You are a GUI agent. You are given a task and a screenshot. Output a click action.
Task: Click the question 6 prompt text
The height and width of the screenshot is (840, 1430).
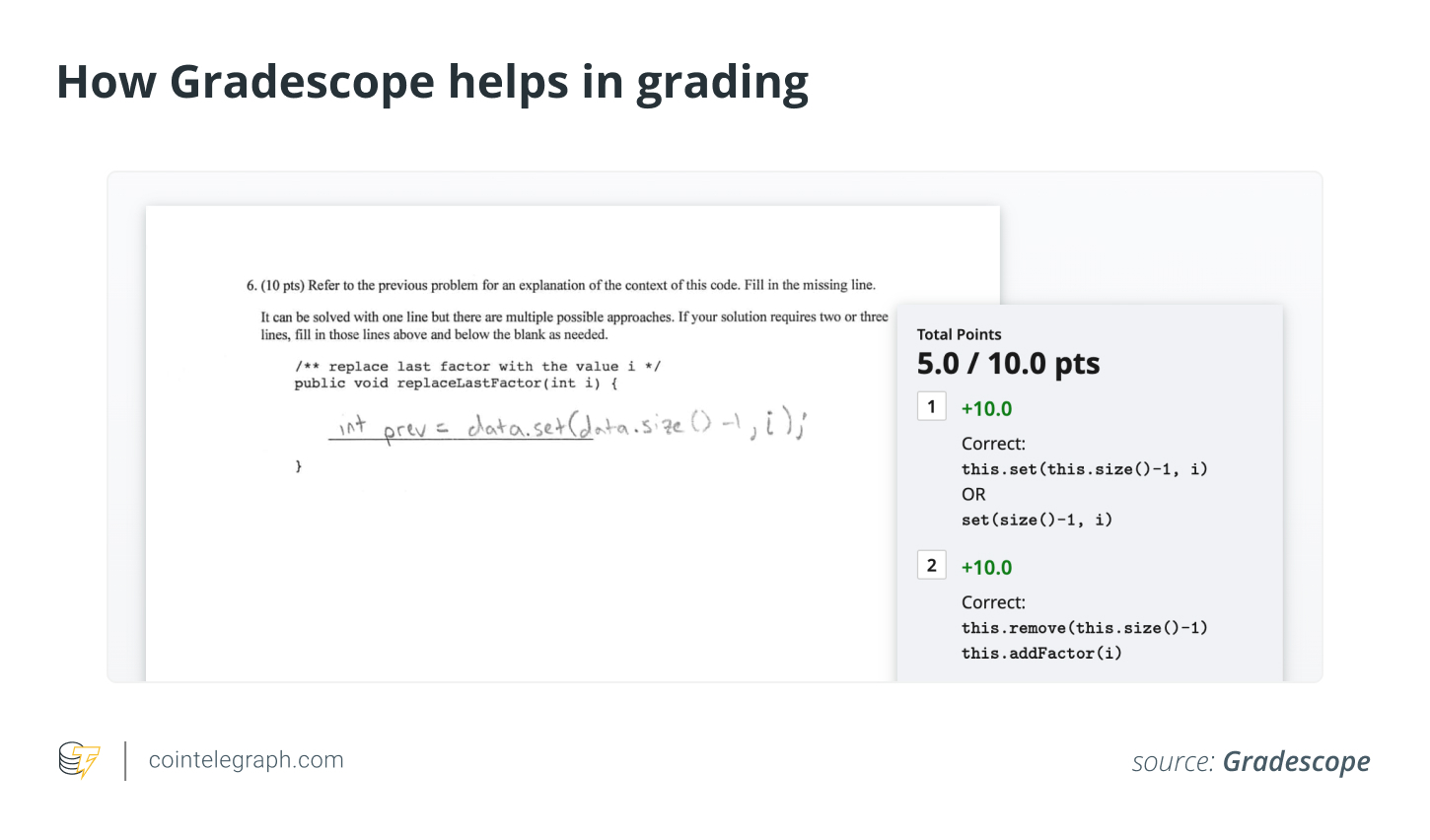pos(560,286)
